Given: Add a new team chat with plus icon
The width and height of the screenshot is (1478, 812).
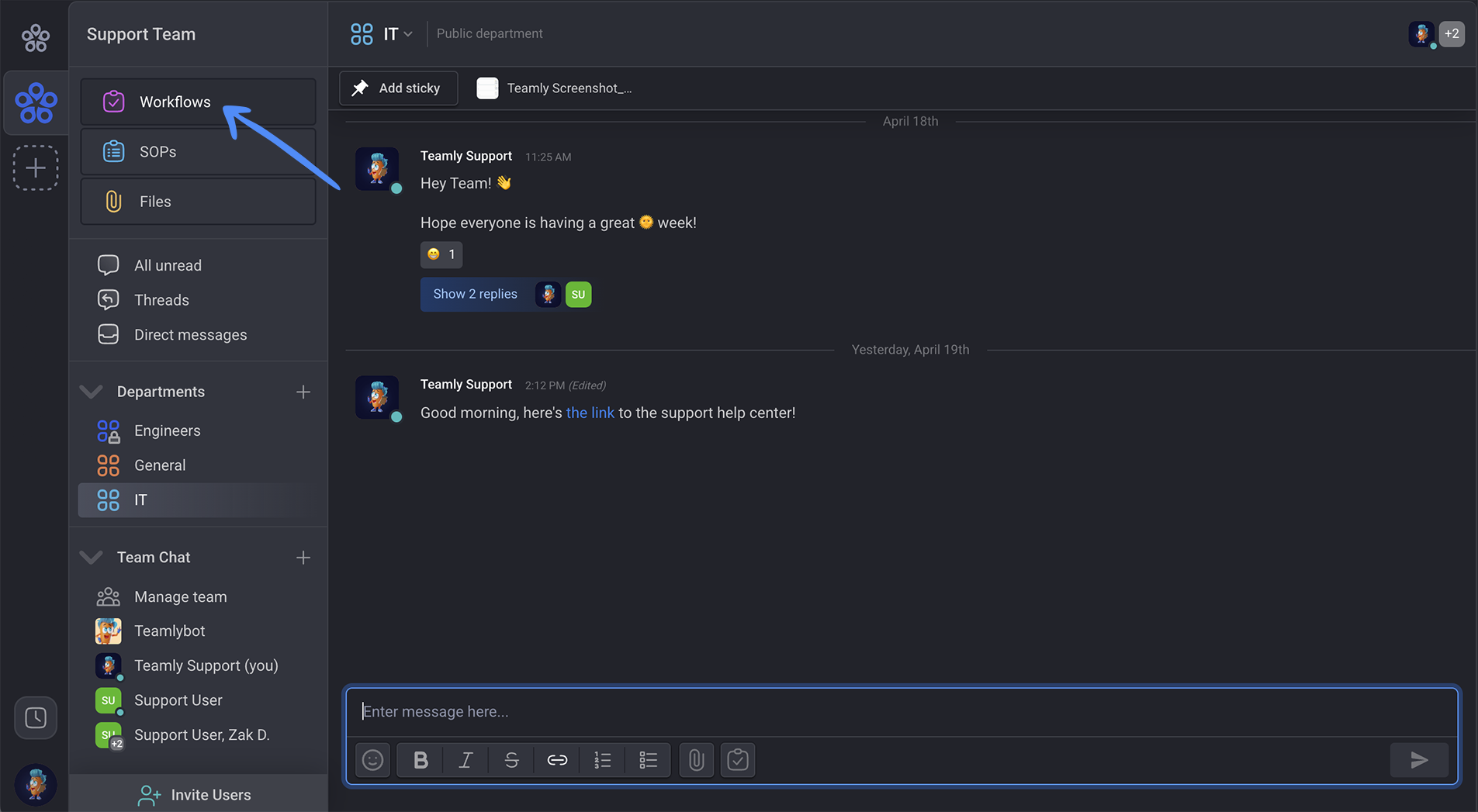Looking at the screenshot, I should click(303, 558).
